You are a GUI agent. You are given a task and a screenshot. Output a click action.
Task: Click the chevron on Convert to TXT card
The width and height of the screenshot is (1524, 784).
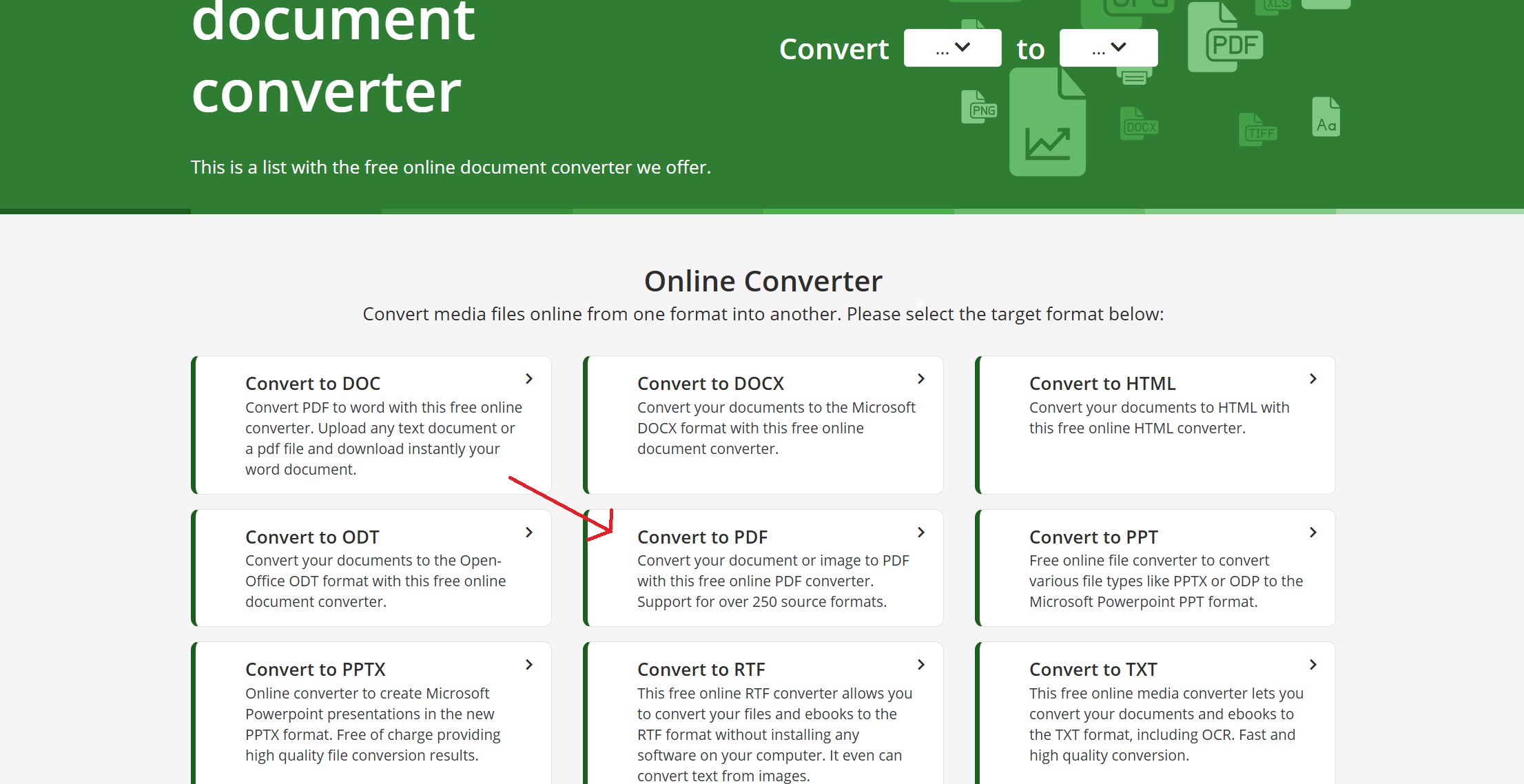tap(1313, 665)
